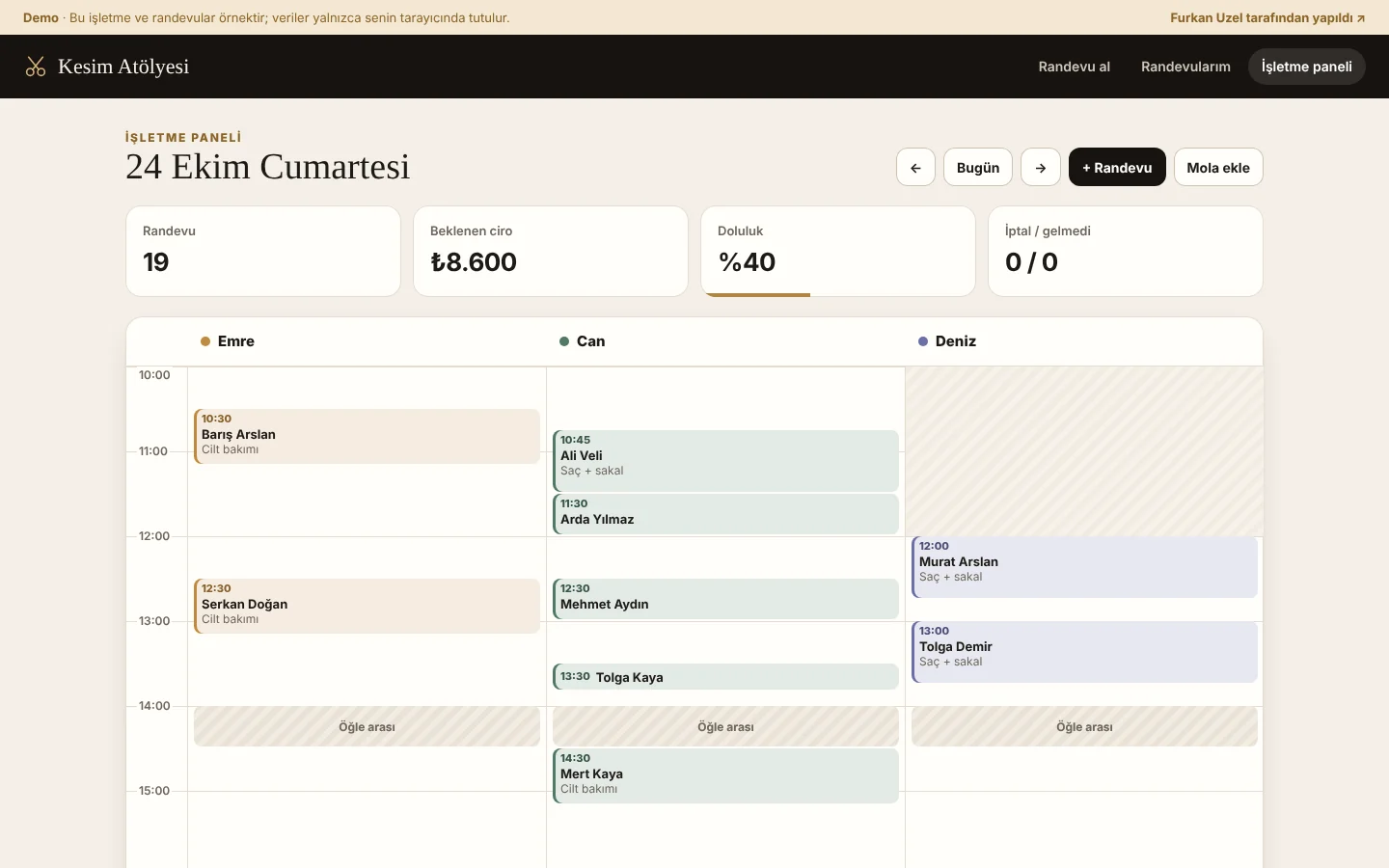1389x868 pixels.
Task: Click the Beklenen ciro ₺8.600 card
Action: click(x=551, y=251)
